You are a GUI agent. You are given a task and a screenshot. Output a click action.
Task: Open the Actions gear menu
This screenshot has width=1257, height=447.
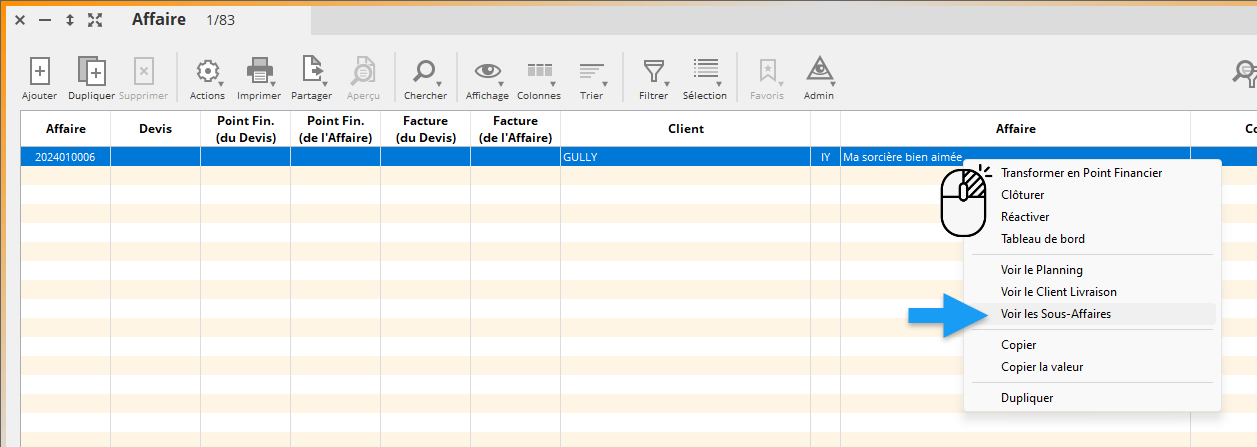point(207,72)
